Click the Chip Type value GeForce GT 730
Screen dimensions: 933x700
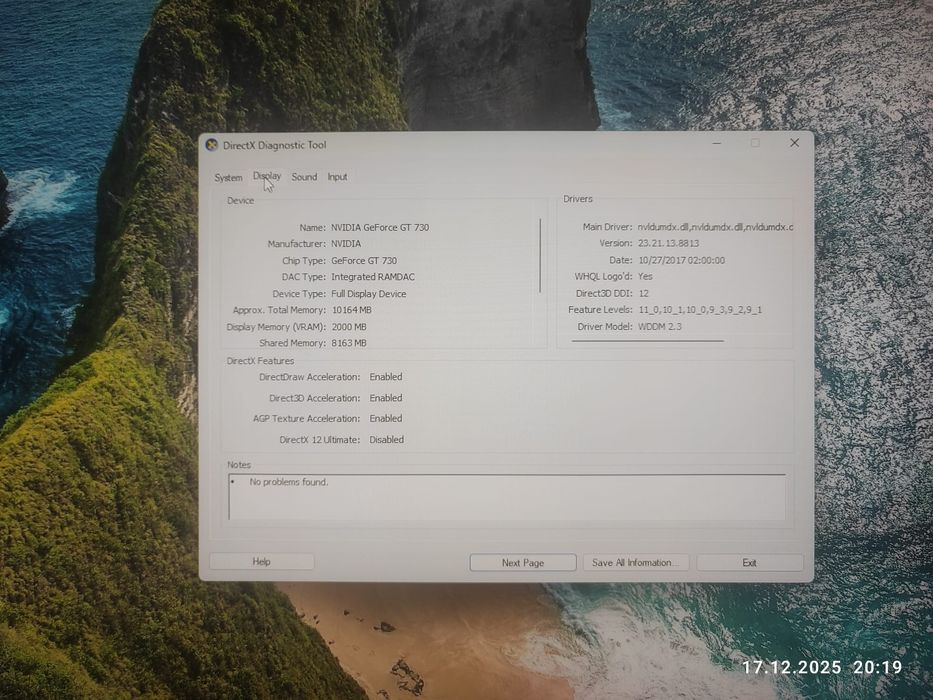click(x=364, y=261)
